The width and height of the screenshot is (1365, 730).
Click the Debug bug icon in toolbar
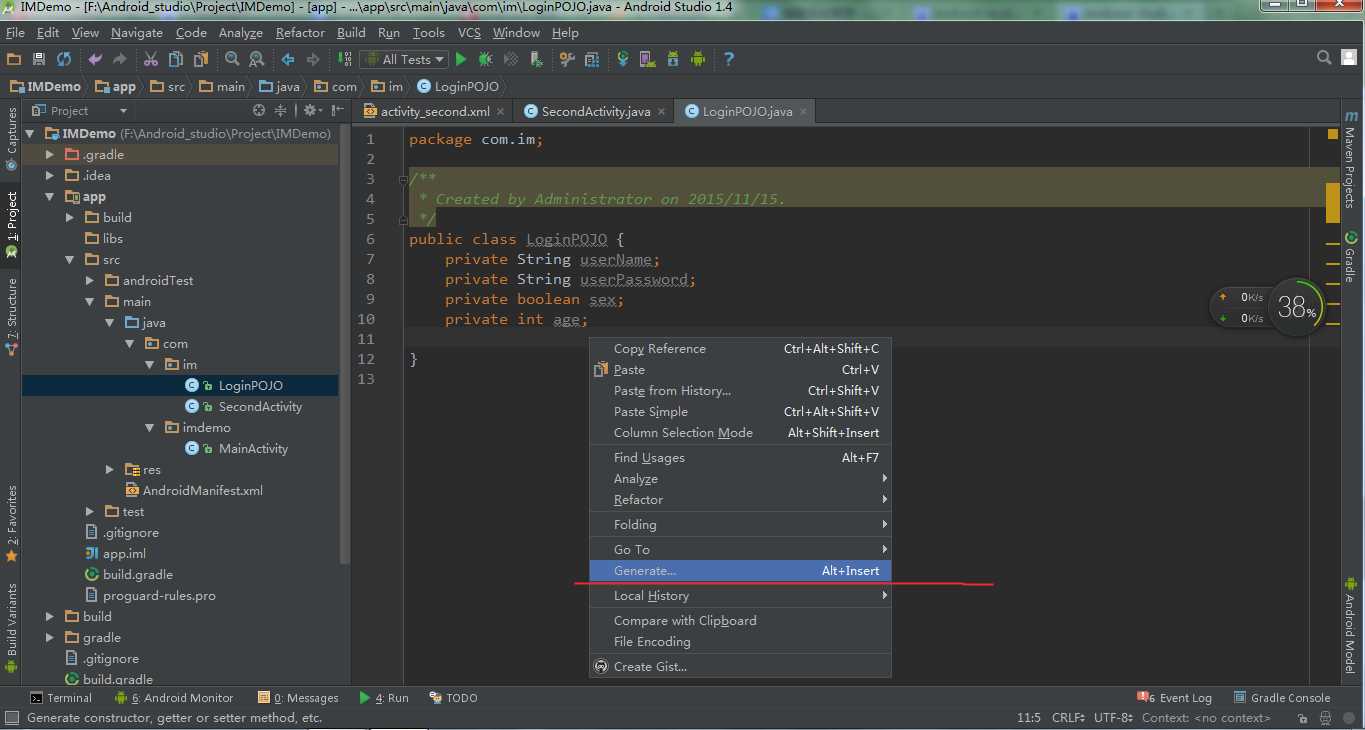click(486, 59)
